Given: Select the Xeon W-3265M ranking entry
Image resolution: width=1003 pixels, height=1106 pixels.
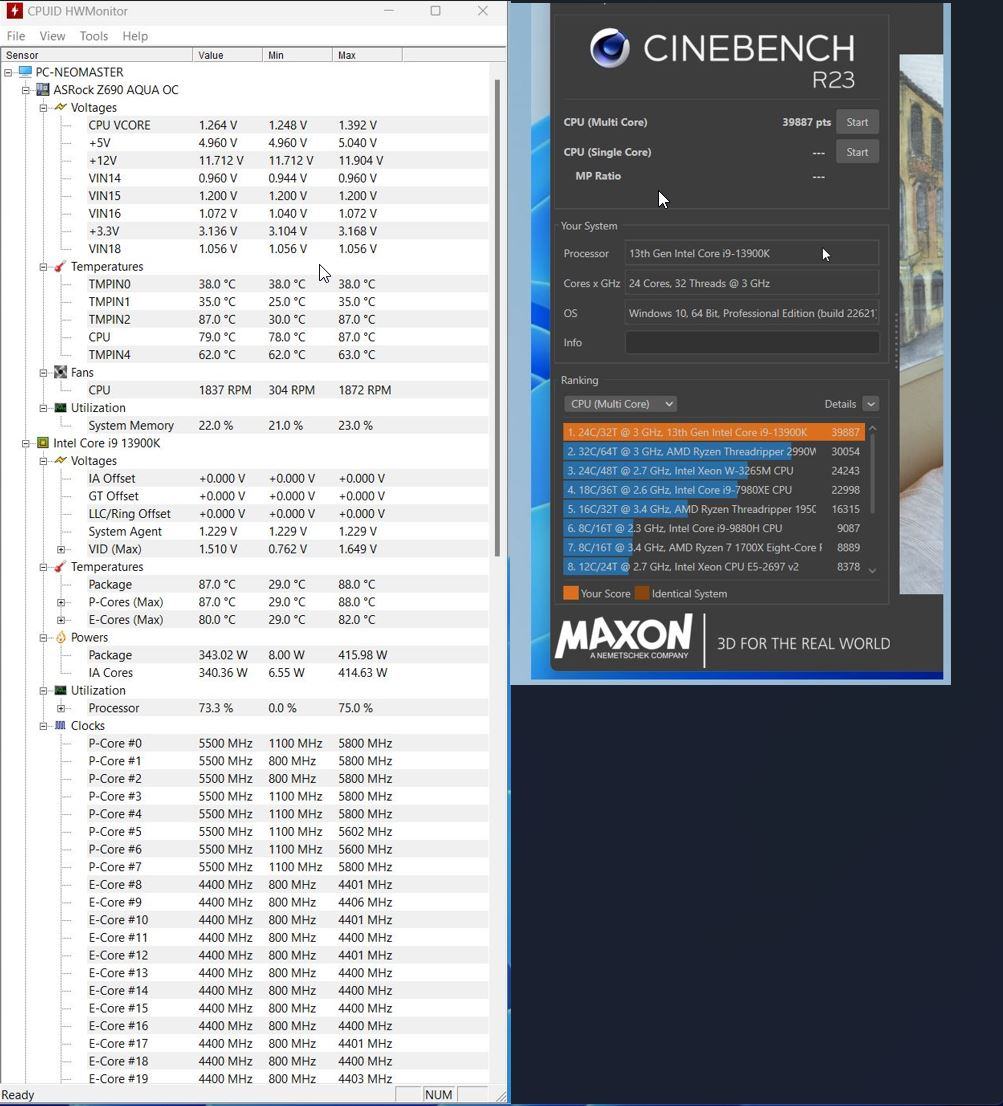Looking at the screenshot, I should pos(714,470).
